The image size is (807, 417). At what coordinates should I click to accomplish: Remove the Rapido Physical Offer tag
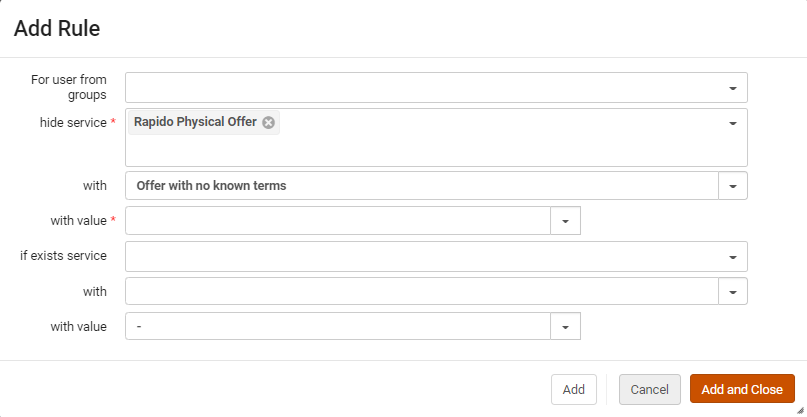[x=268, y=123]
